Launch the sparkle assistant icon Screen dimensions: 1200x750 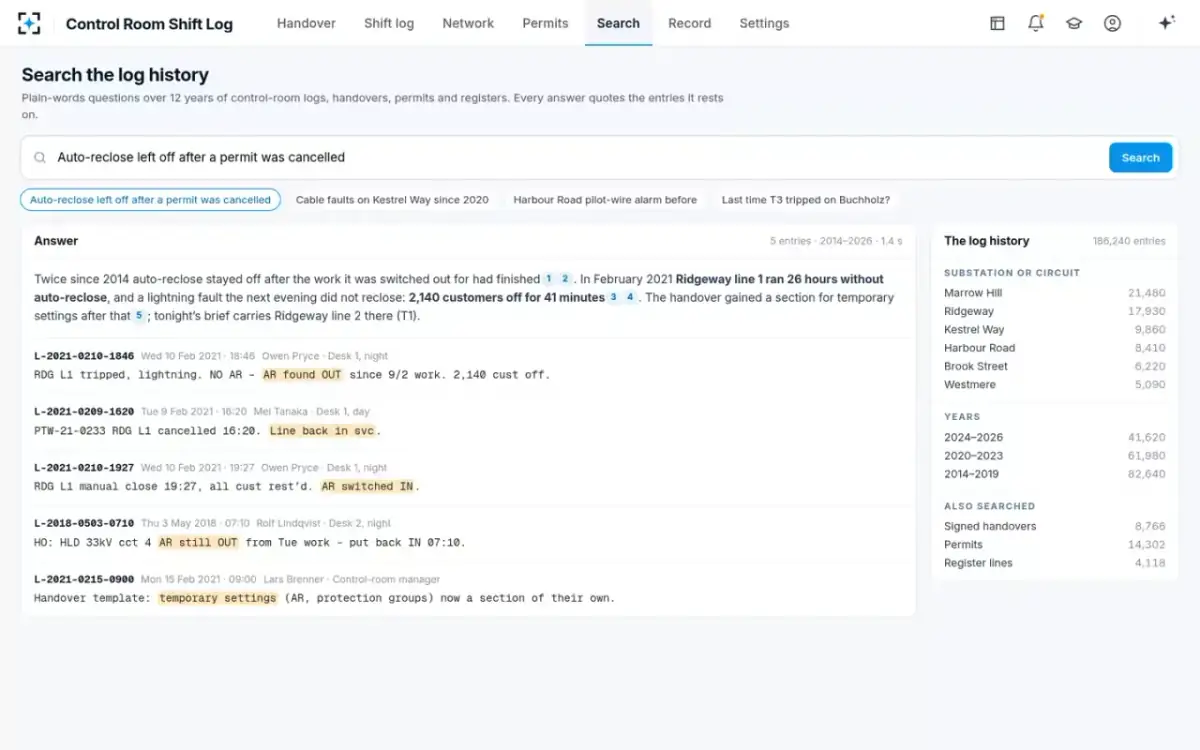coord(1166,23)
